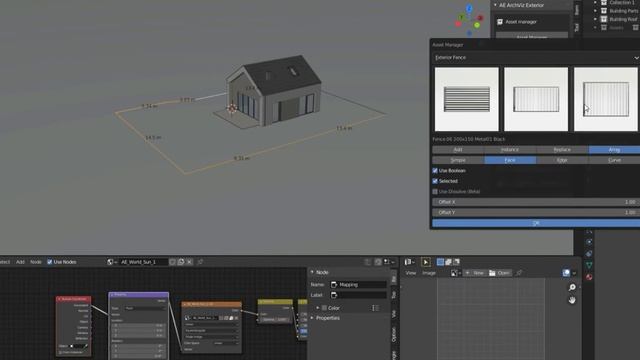Viewport: 640px width, 360px height.
Task: Click the green Y axis gizmo handle
Action: click(461, 17)
